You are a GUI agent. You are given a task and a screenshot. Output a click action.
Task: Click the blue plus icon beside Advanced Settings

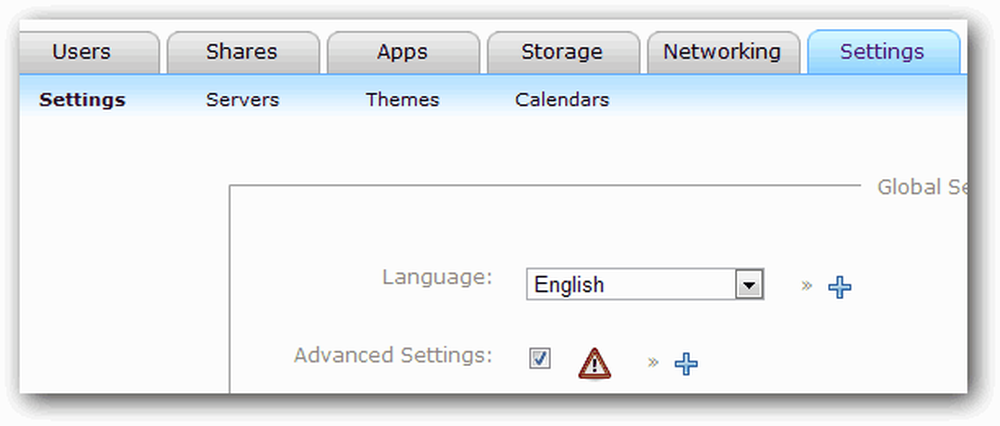point(686,364)
